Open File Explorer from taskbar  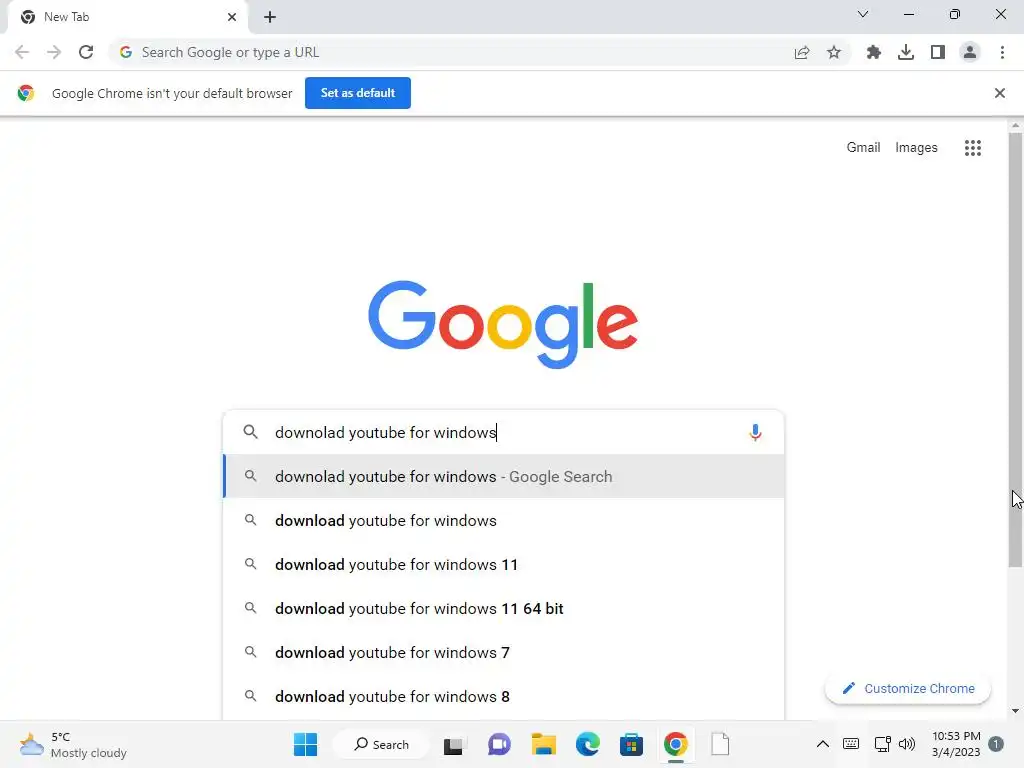pyautogui.click(x=543, y=744)
